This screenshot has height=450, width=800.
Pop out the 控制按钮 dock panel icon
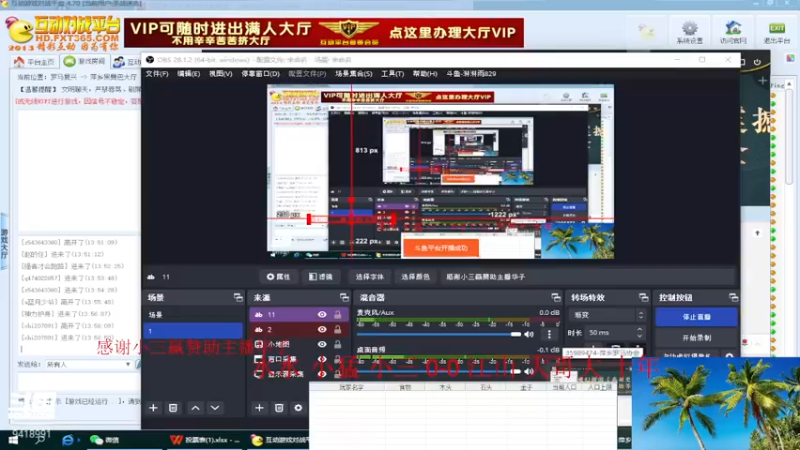(x=733, y=297)
